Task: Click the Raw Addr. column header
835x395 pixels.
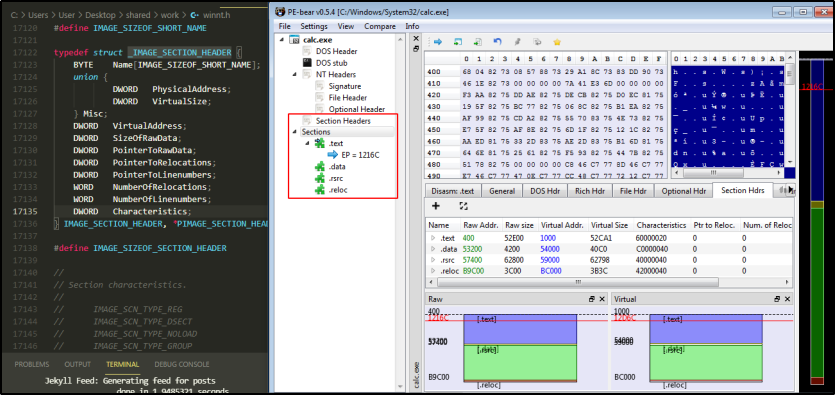Action: point(480,225)
